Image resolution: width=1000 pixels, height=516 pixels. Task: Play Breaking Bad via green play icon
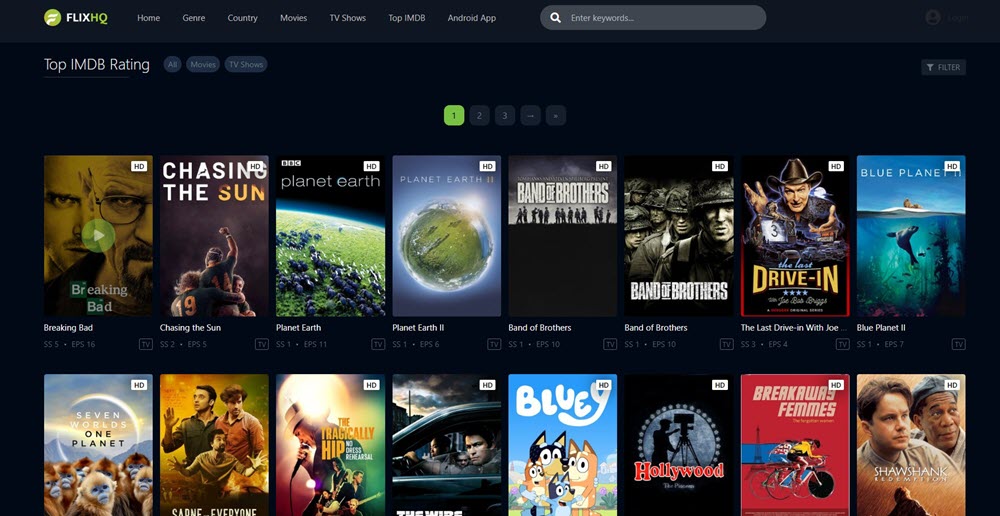click(x=98, y=235)
